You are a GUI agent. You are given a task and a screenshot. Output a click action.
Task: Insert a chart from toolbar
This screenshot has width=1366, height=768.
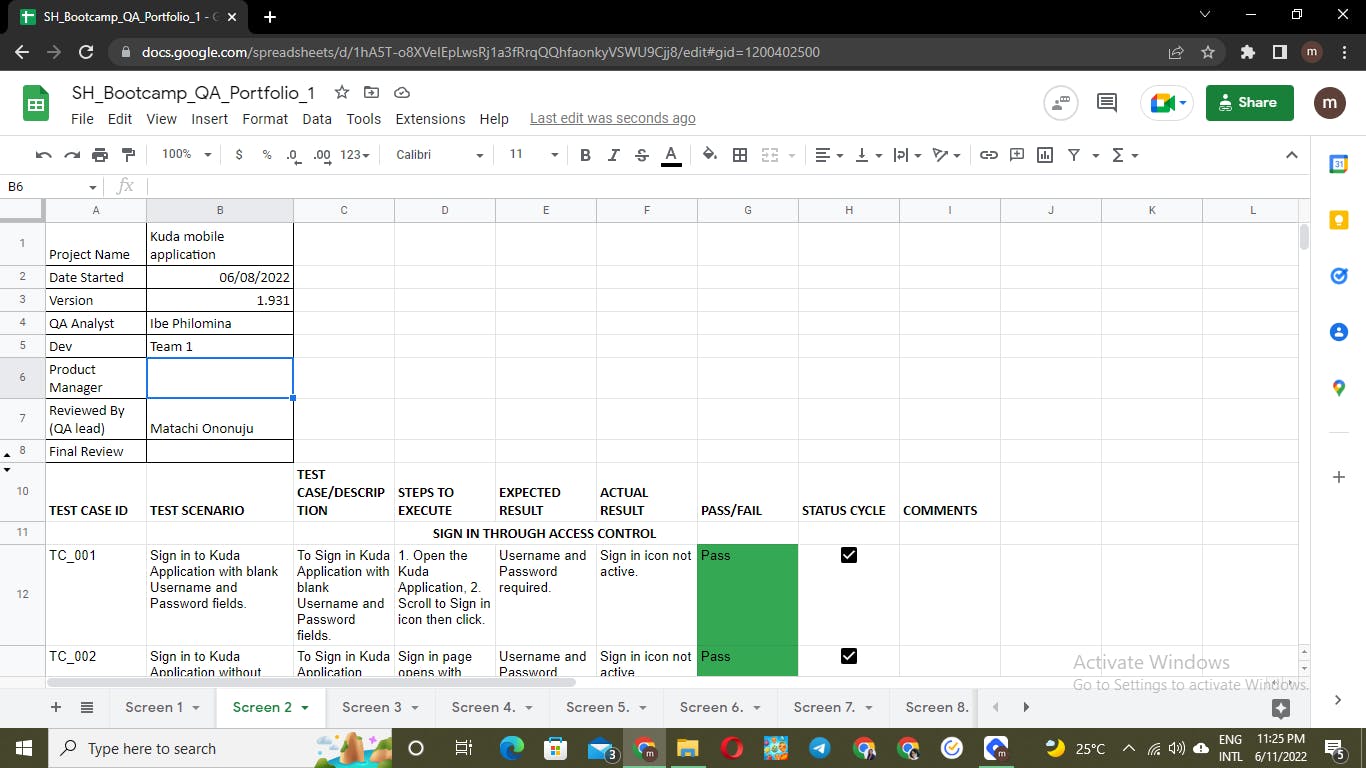(x=1045, y=155)
